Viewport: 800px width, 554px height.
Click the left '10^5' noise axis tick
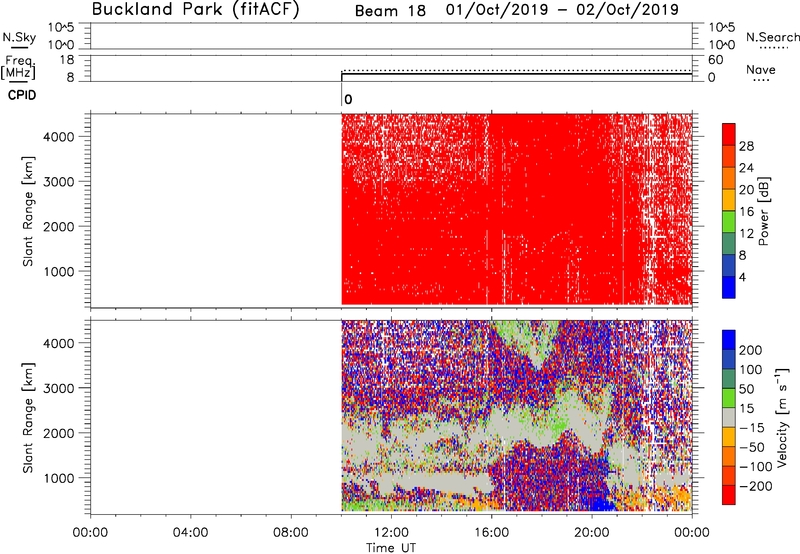coord(61,27)
